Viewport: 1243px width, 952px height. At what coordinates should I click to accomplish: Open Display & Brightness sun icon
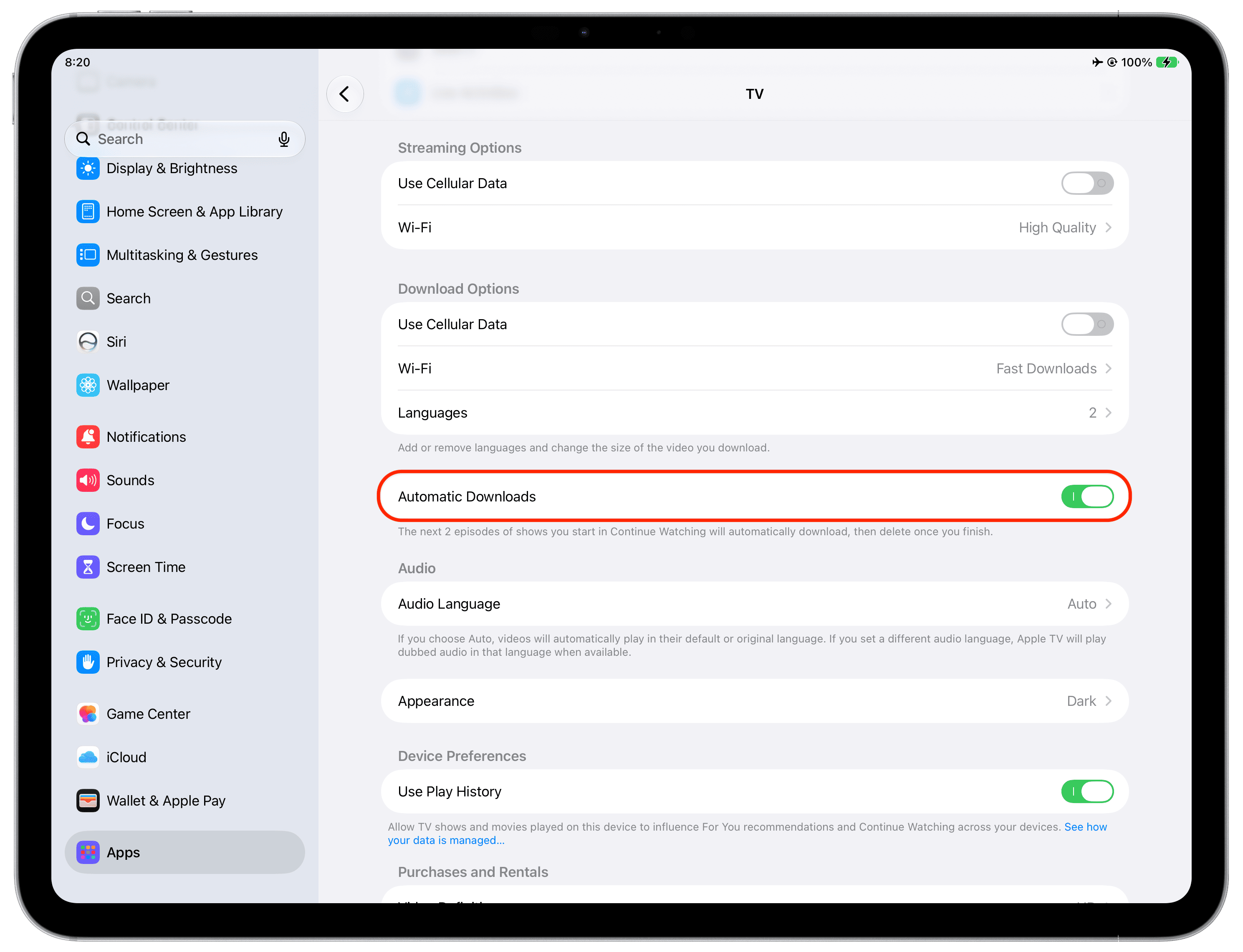(x=88, y=168)
